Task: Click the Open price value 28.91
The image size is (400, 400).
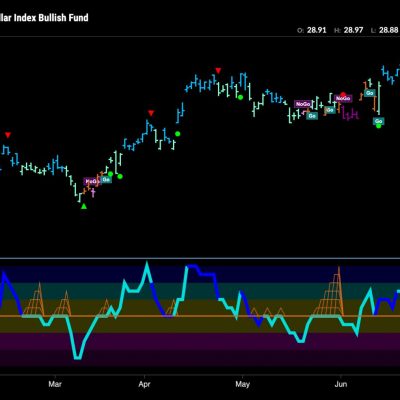Action: pos(317,30)
